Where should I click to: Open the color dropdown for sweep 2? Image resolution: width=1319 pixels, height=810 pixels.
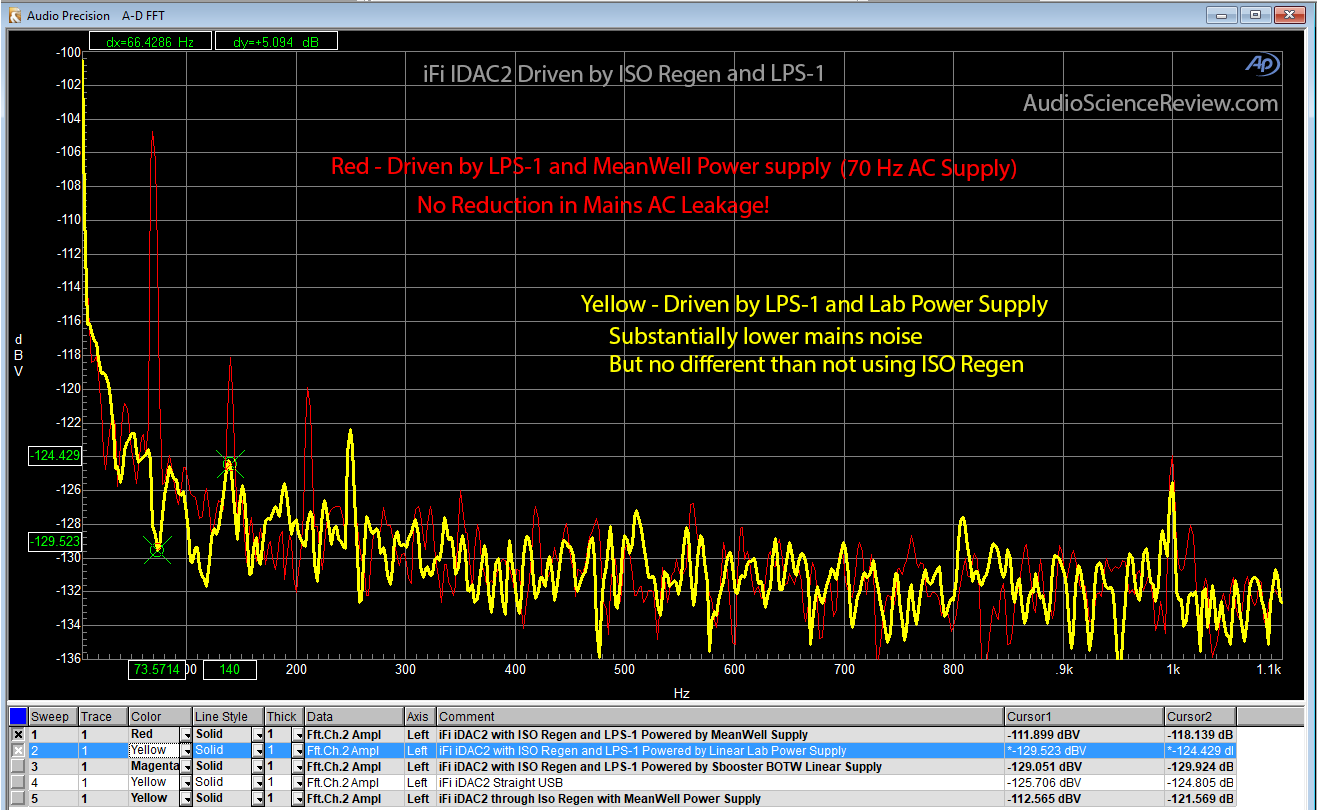pos(185,750)
